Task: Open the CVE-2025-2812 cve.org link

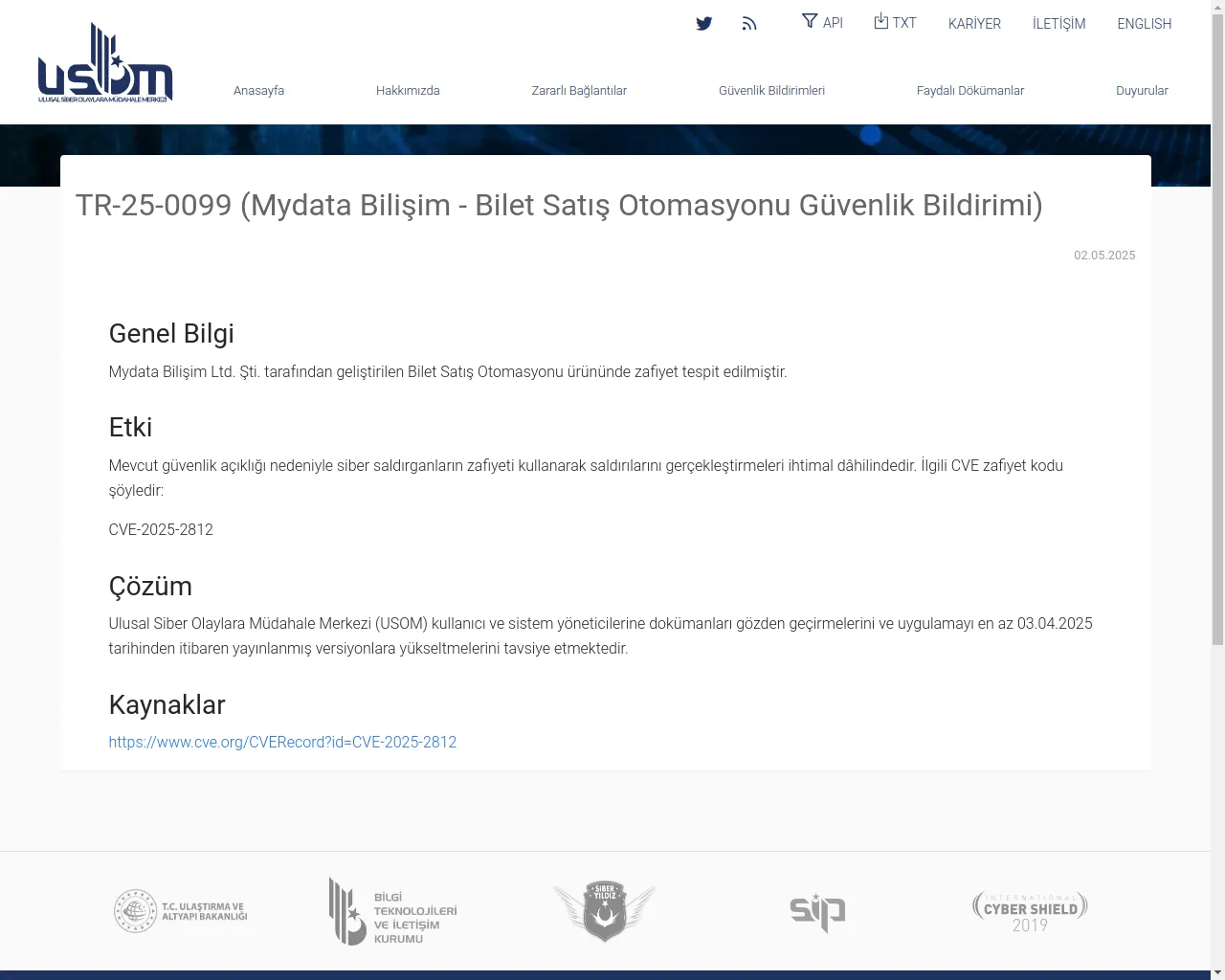Action: pyautogui.click(x=282, y=742)
